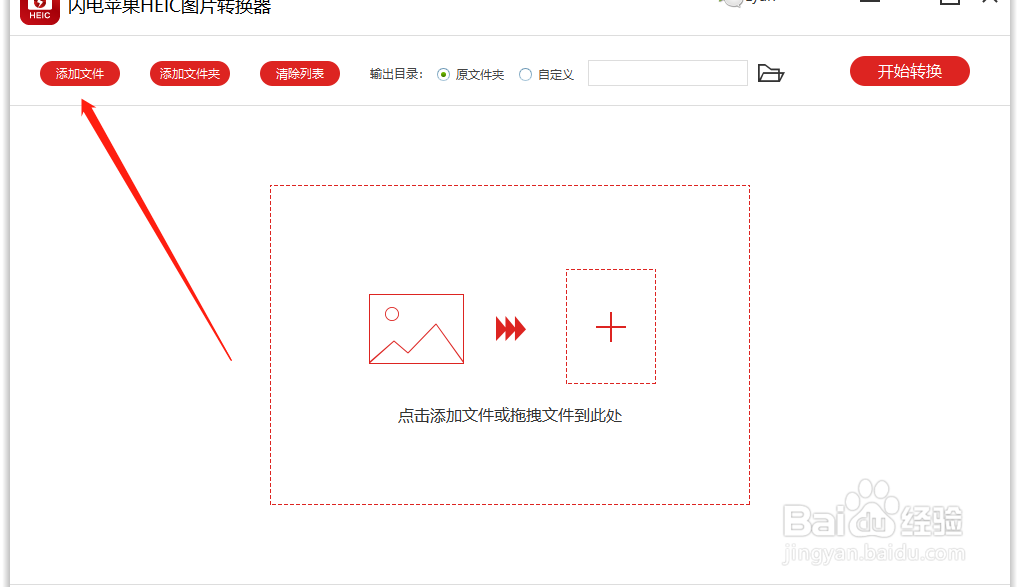Start conversion with 开始转换
1020x588 pixels.
pos(909,71)
